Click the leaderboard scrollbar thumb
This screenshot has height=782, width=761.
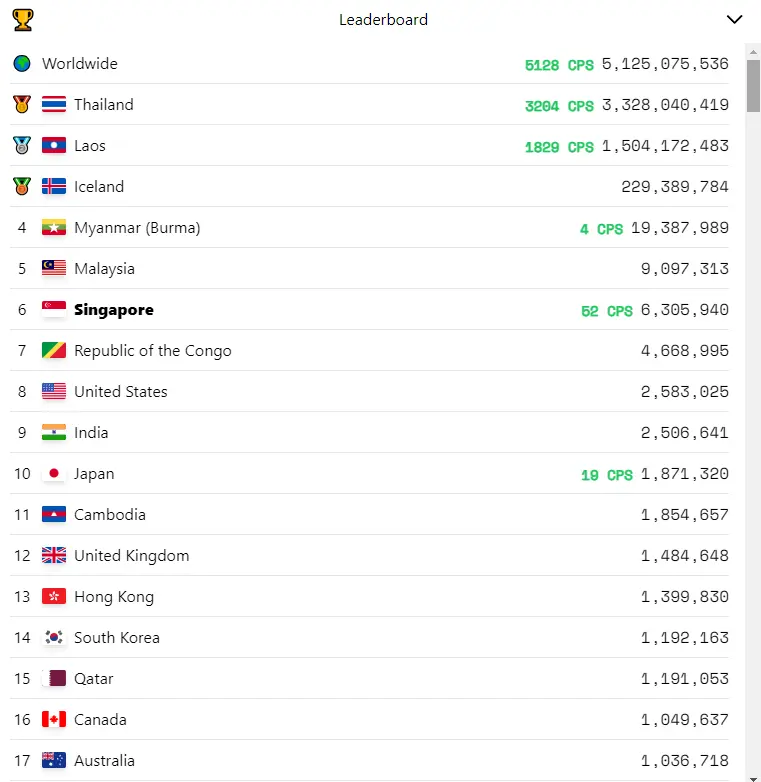click(x=753, y=86)
